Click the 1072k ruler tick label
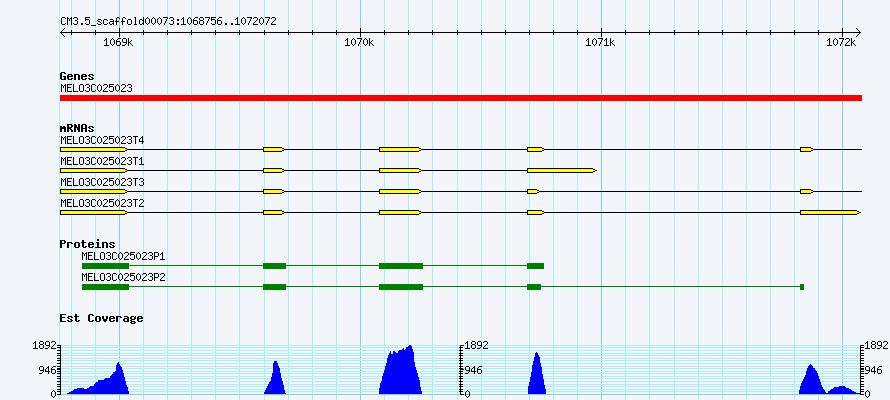This screenshot has width=890, height=400. [841, 42]
